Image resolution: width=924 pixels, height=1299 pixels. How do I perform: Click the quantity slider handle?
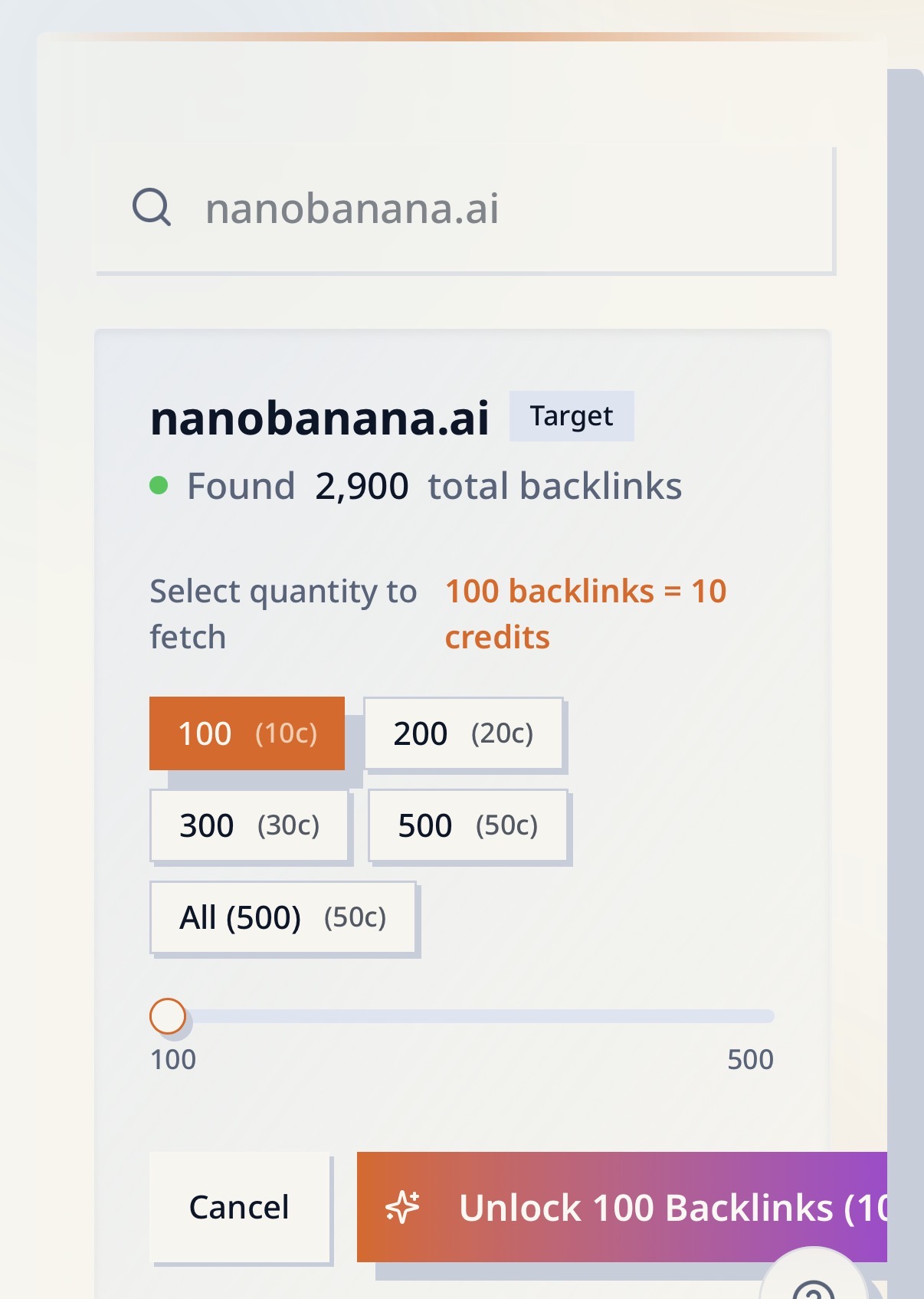(x=168, y=1017)
